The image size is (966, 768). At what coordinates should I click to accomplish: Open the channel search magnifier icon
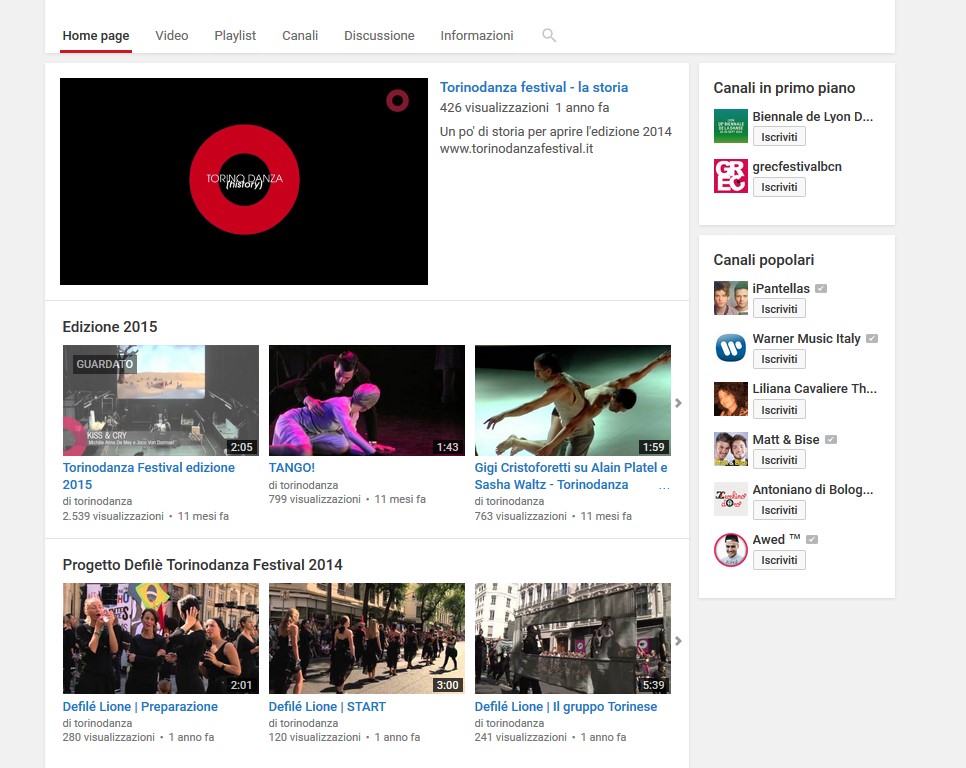coord(549,36)
